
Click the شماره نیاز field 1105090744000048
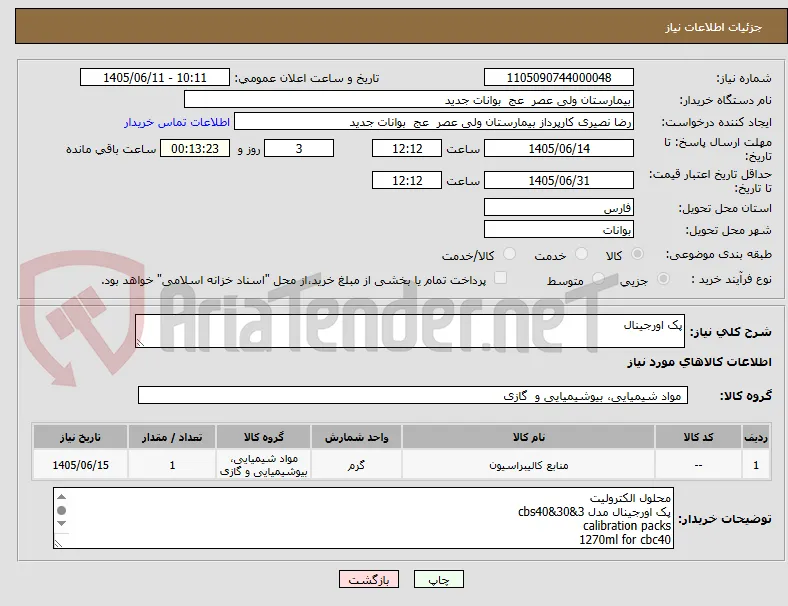[x=558, y=78]
